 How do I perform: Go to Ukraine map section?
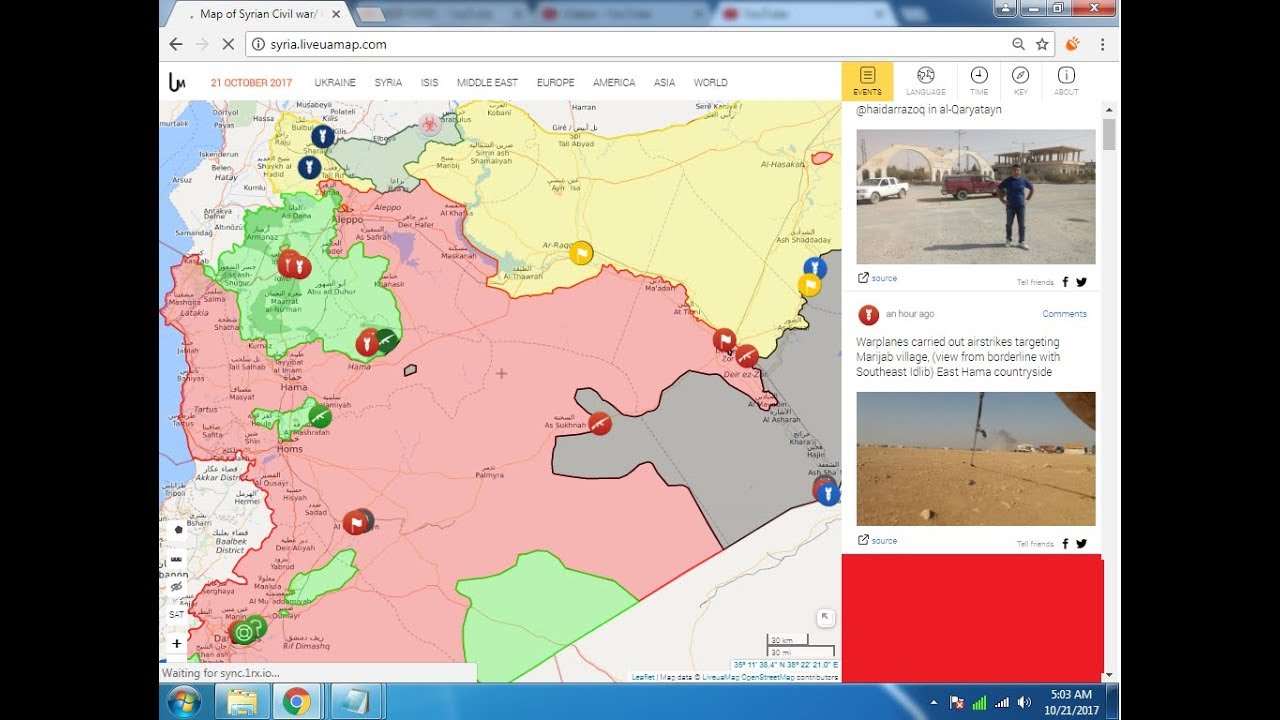tap(335, 83)
